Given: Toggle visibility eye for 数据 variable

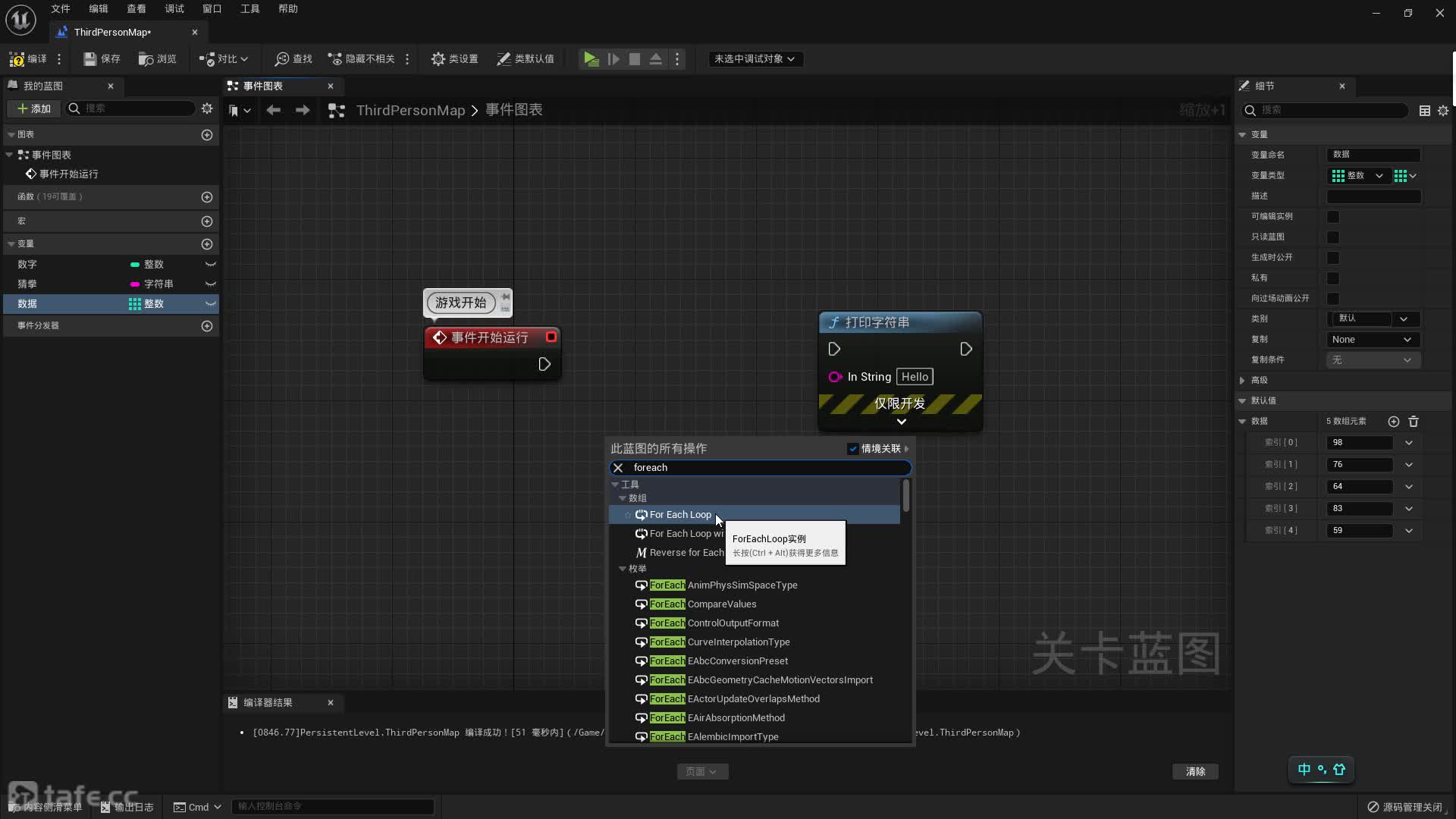Looking at the screenshot, I should pos(211,304).
